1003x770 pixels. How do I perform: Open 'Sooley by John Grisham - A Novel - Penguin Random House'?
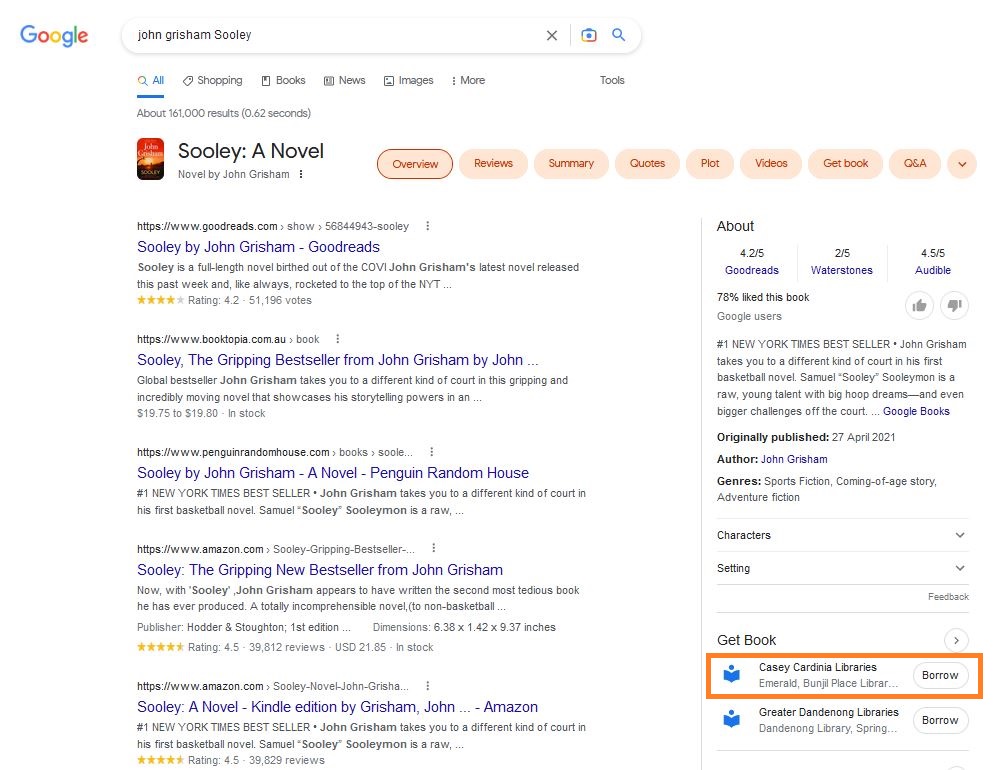(x=333, y=473)
